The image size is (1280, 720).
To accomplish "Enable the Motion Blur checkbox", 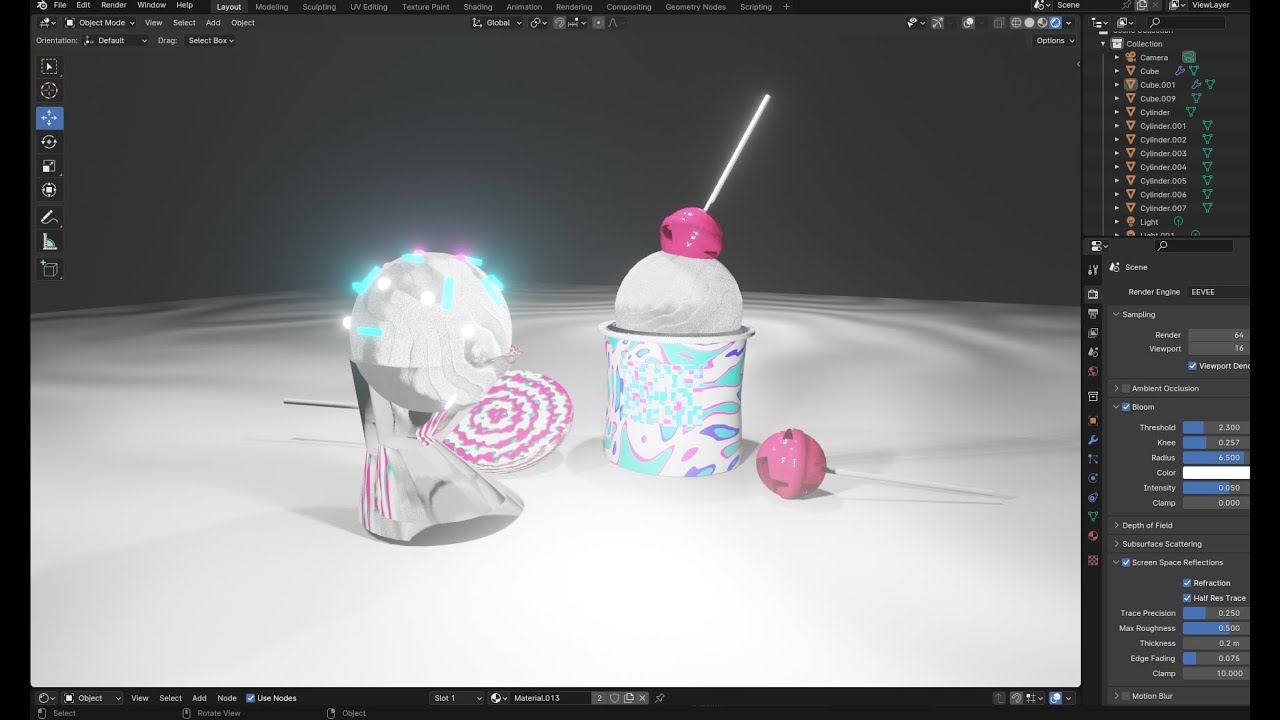I will (x=1126, y=696).
